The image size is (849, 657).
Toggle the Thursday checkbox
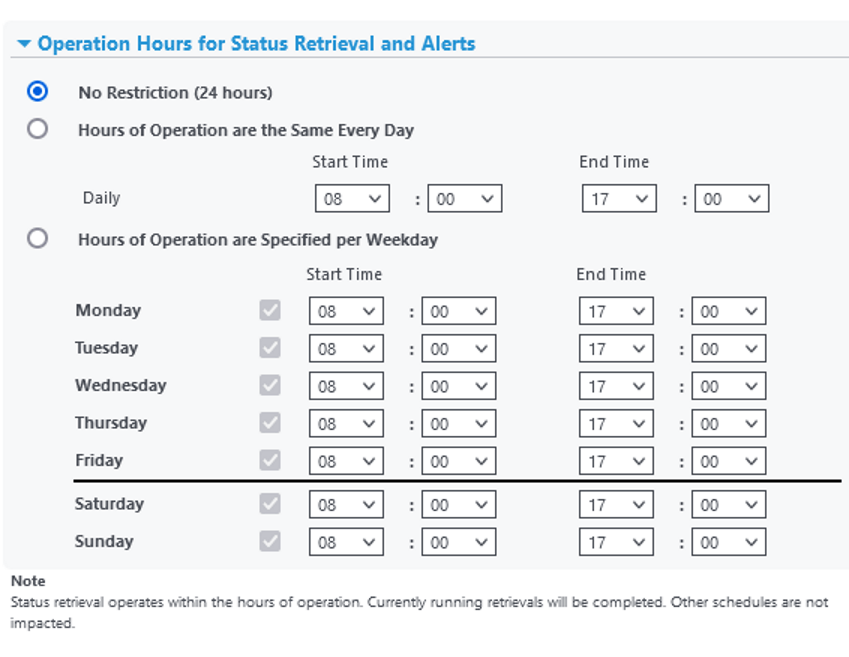[x=270, y=423]
